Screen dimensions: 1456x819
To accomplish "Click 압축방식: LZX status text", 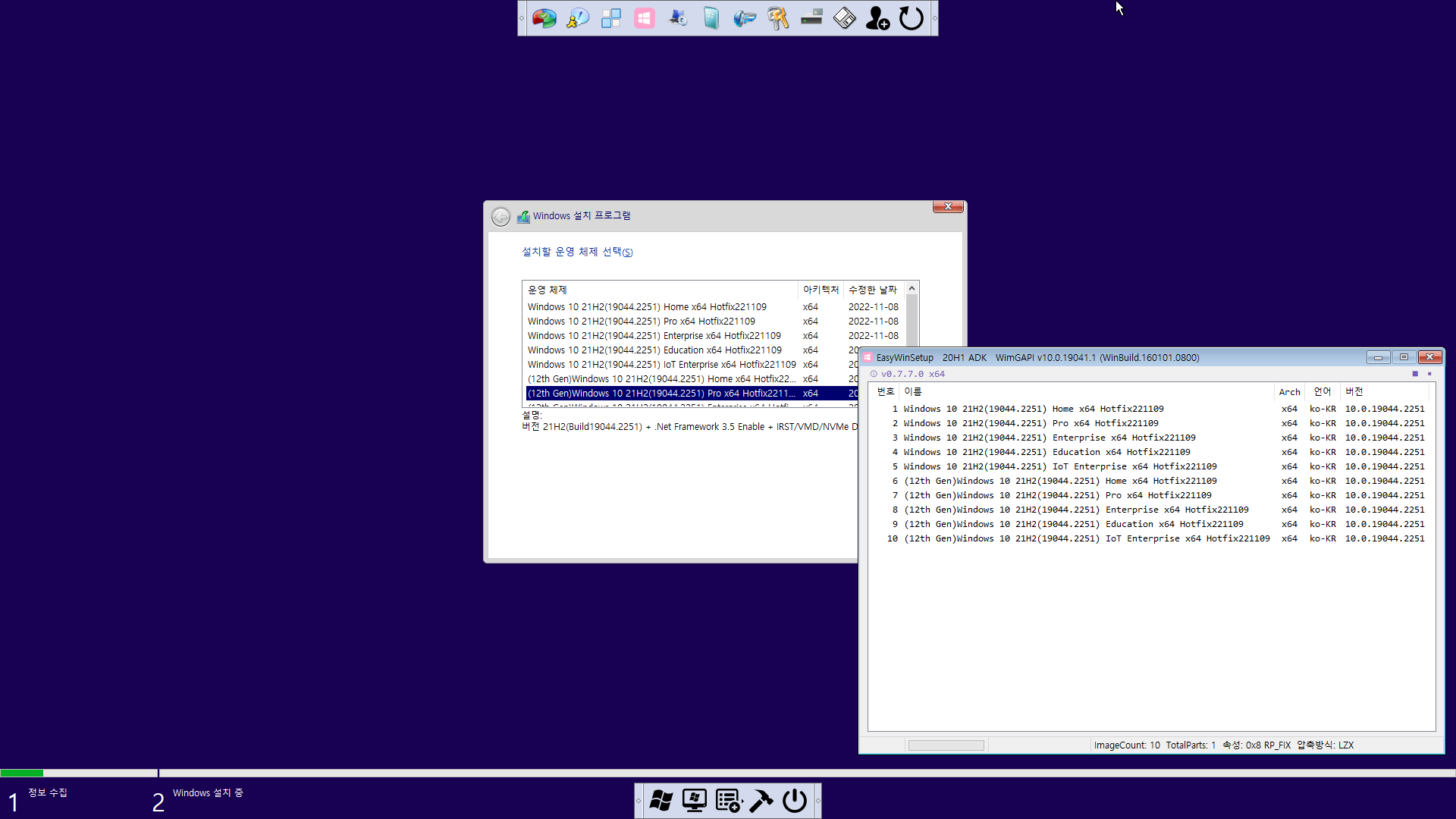I will (x=1325, y=745).
